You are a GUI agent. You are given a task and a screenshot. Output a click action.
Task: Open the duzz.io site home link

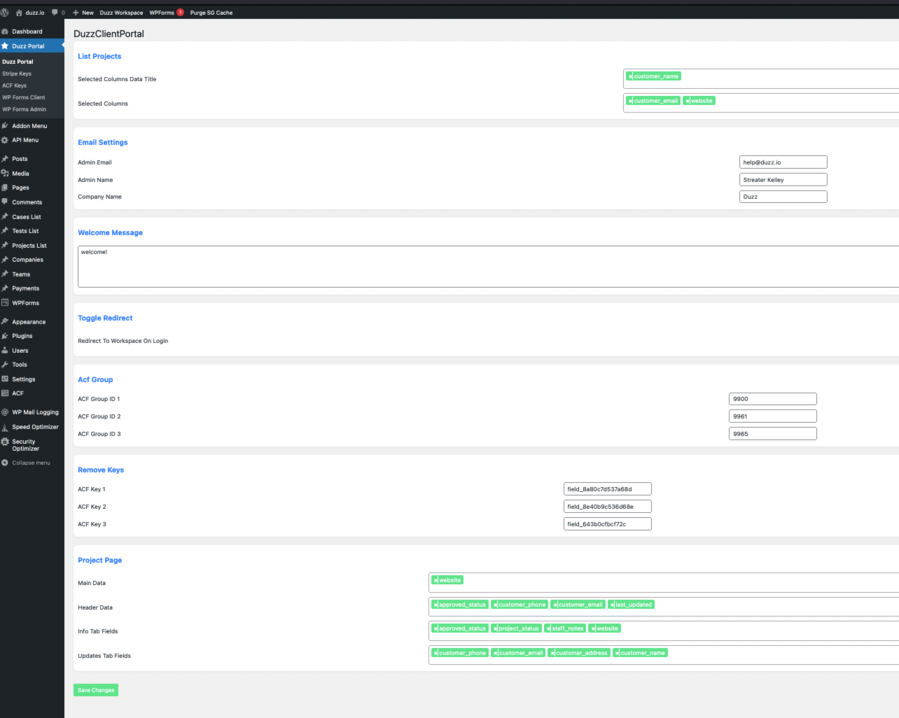(30, 13)
